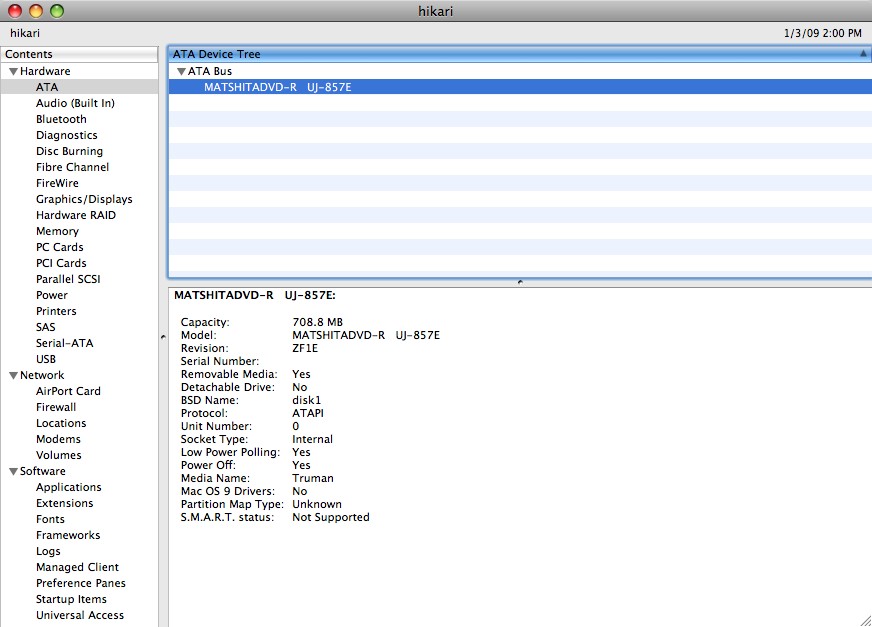872x627 pixels.
Task: Open Volumes under Network
Action: [58, 455]
